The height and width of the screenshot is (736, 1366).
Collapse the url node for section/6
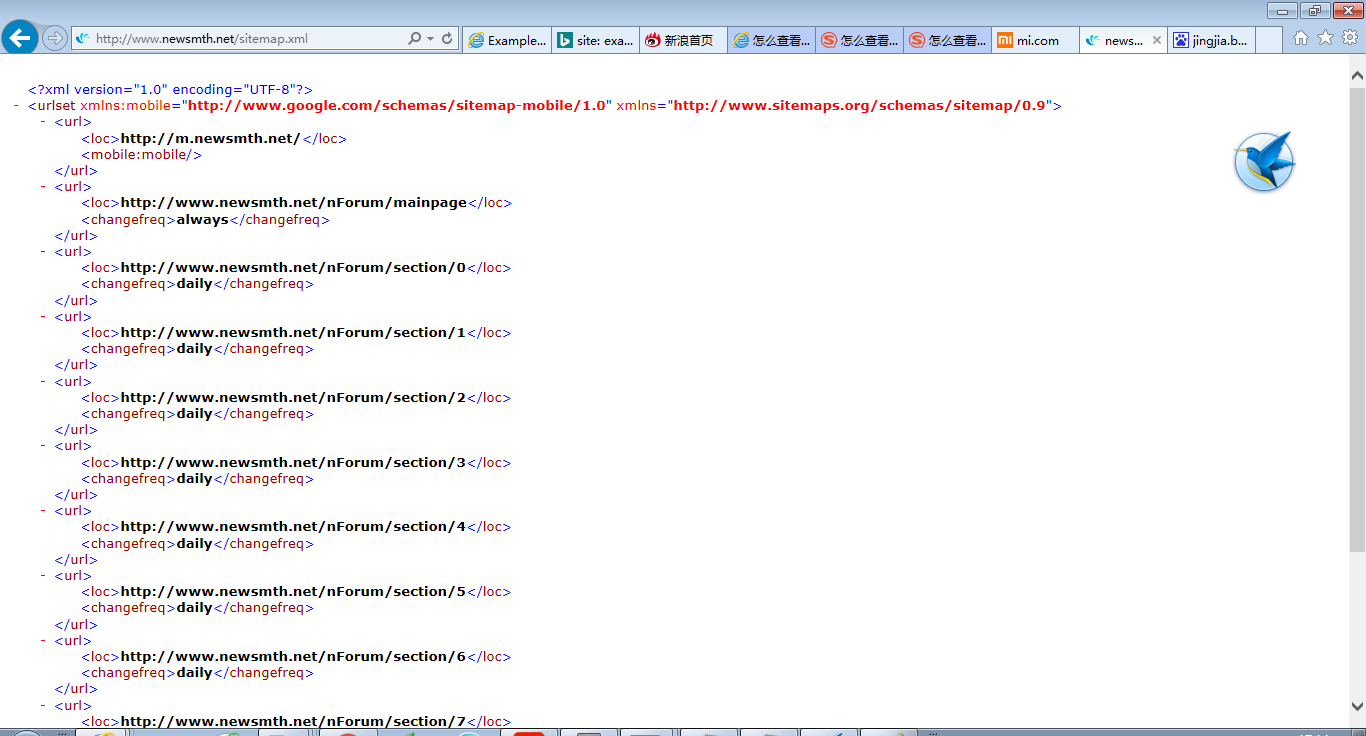tap(43, 640)
